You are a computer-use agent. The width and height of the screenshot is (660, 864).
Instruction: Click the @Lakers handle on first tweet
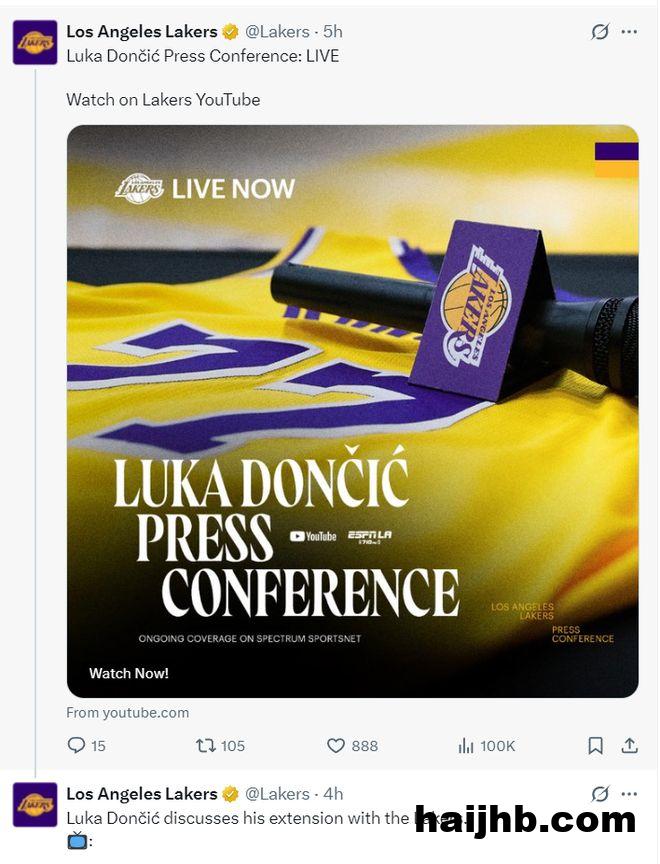pos(277,32)
